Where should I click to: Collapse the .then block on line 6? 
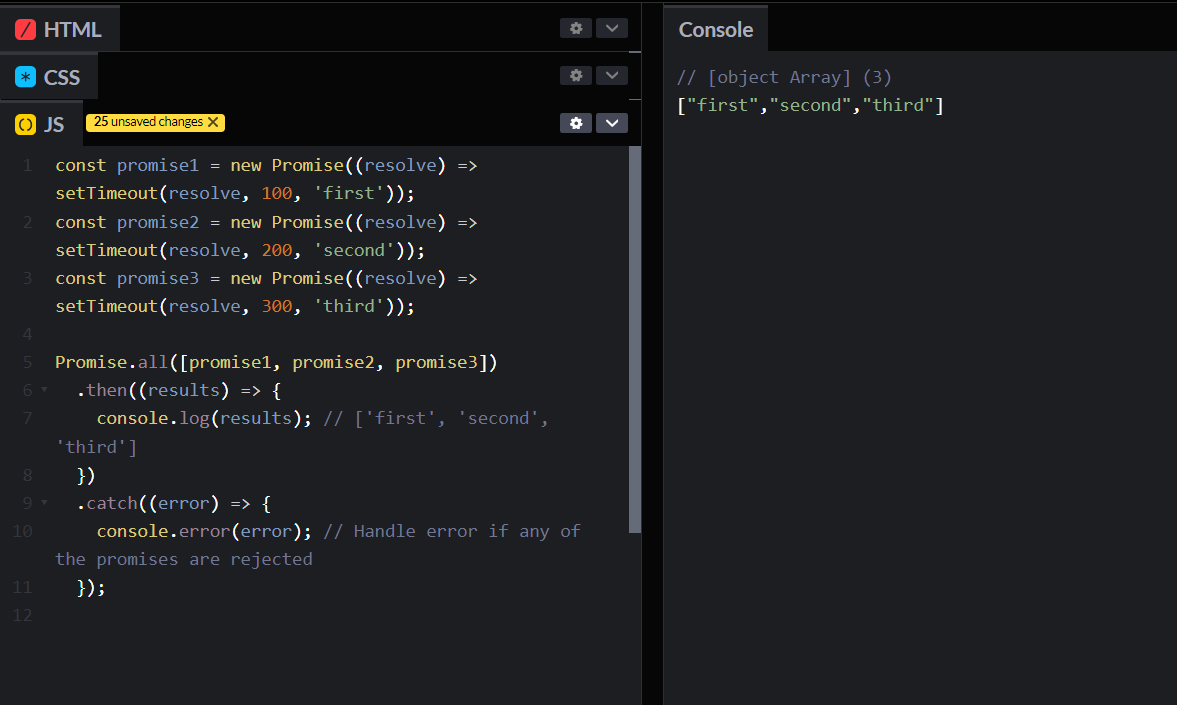[44, 390]
